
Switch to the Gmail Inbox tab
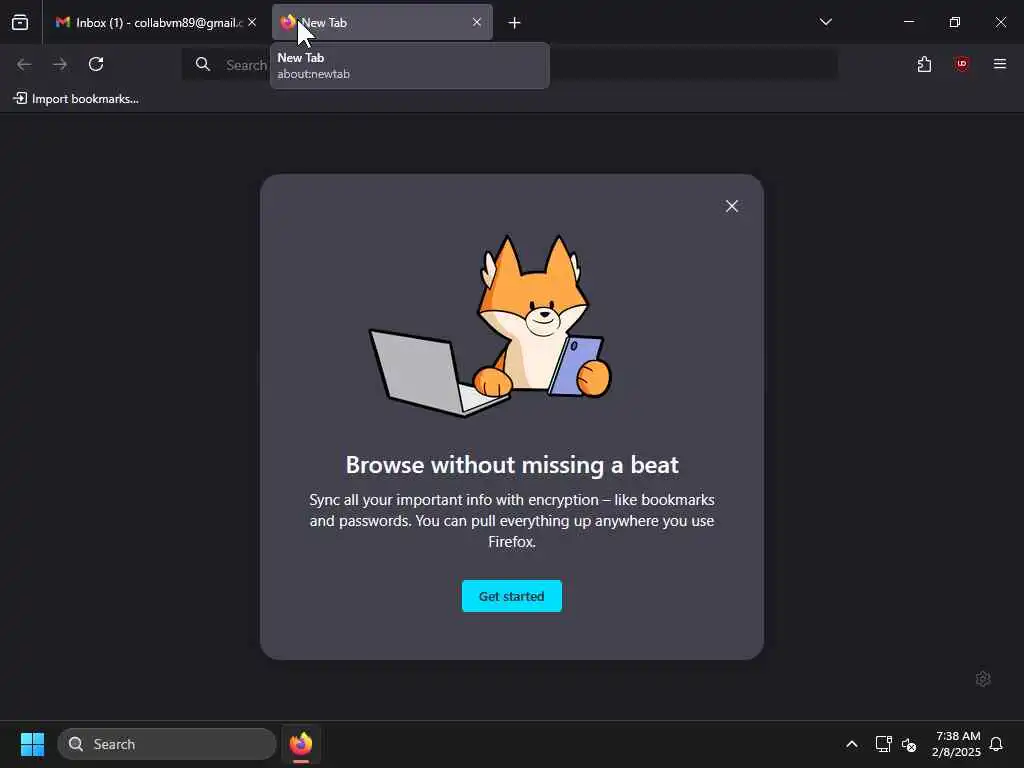(x=155, y=22)
